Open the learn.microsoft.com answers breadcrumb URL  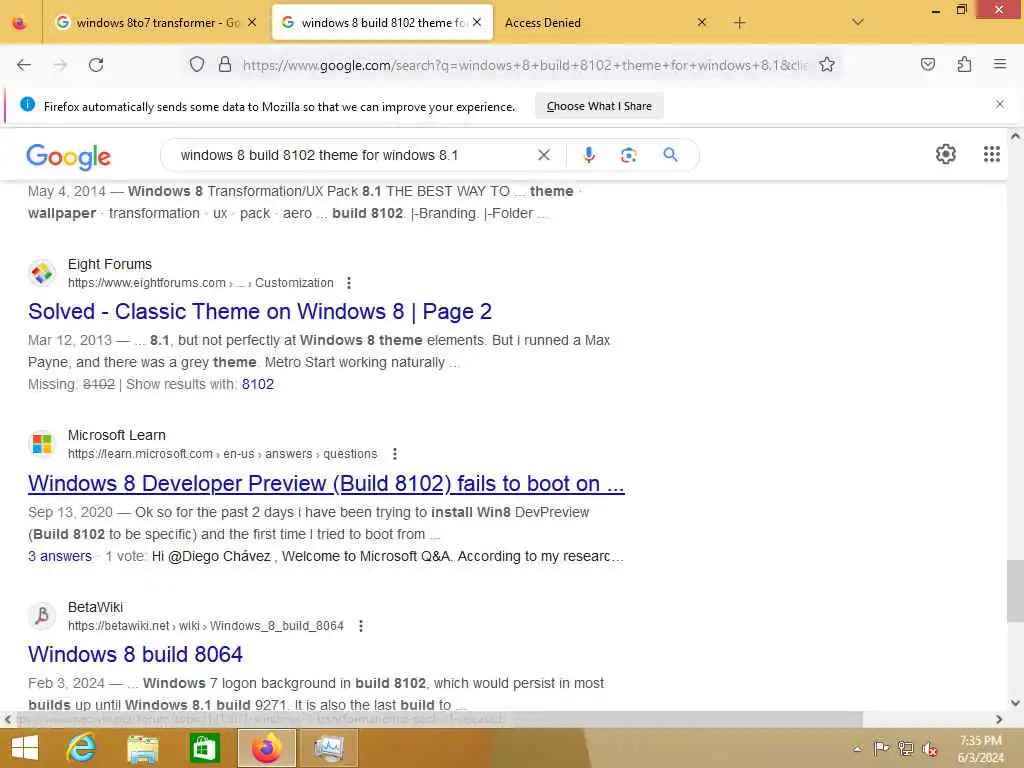coord(223,454)
